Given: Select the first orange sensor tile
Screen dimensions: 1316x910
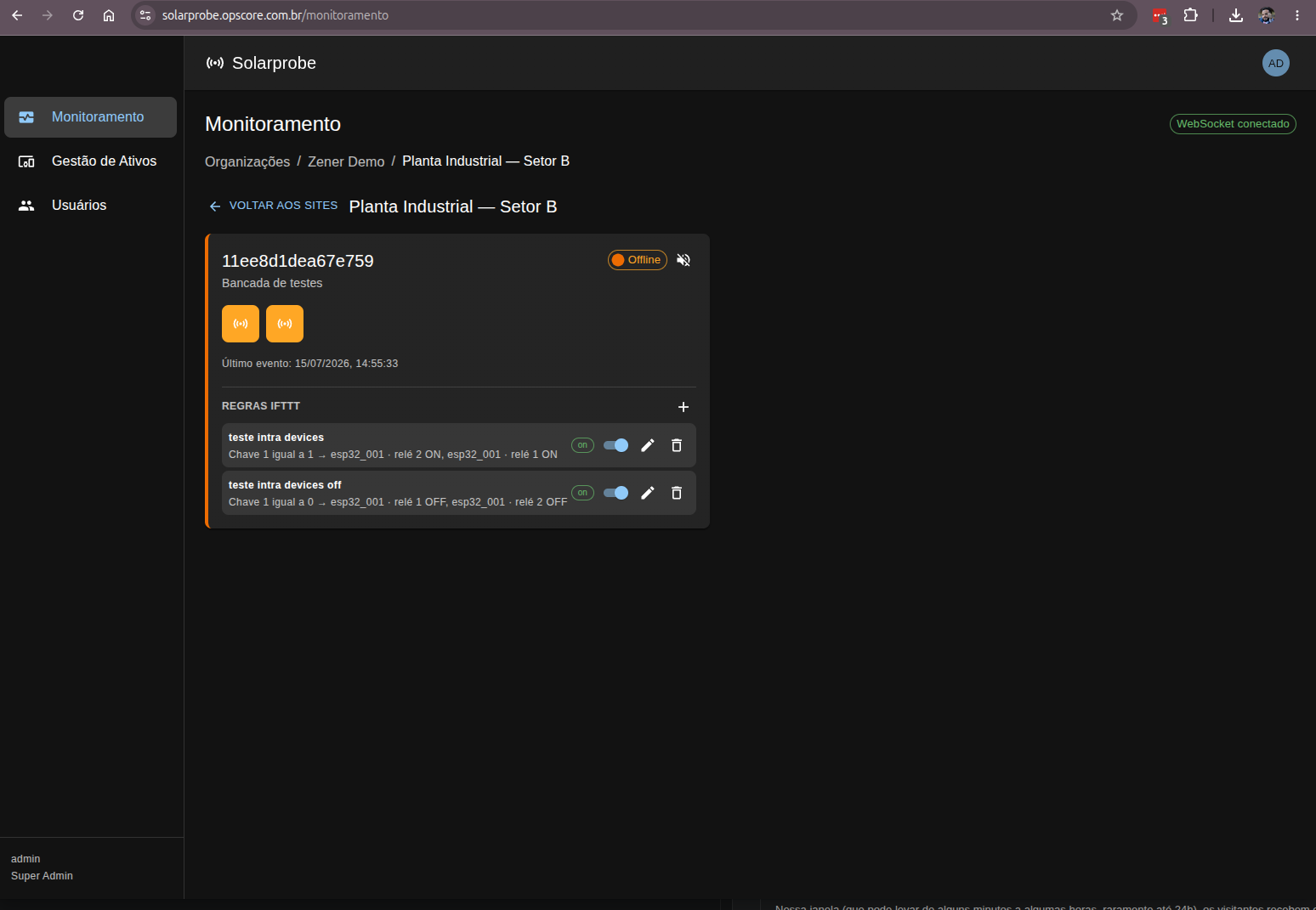Looking at the screenshot, I should (x=241, y=324).
